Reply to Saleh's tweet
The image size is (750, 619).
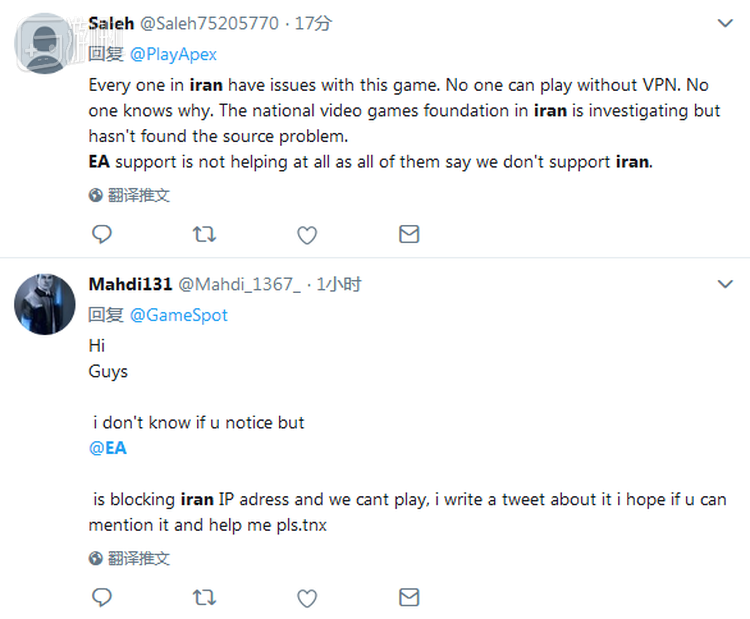click(x=101, y=235)
